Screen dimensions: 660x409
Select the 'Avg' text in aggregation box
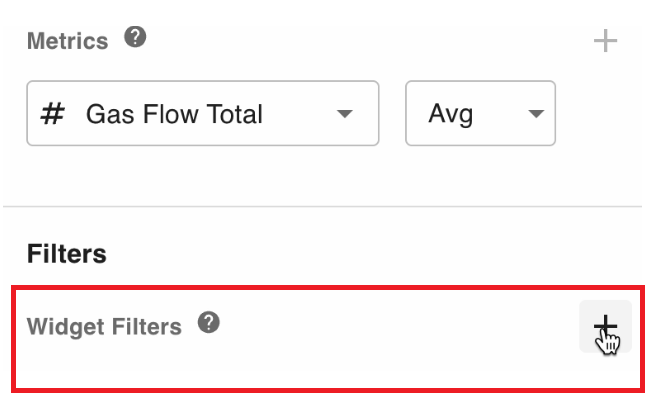450,114
